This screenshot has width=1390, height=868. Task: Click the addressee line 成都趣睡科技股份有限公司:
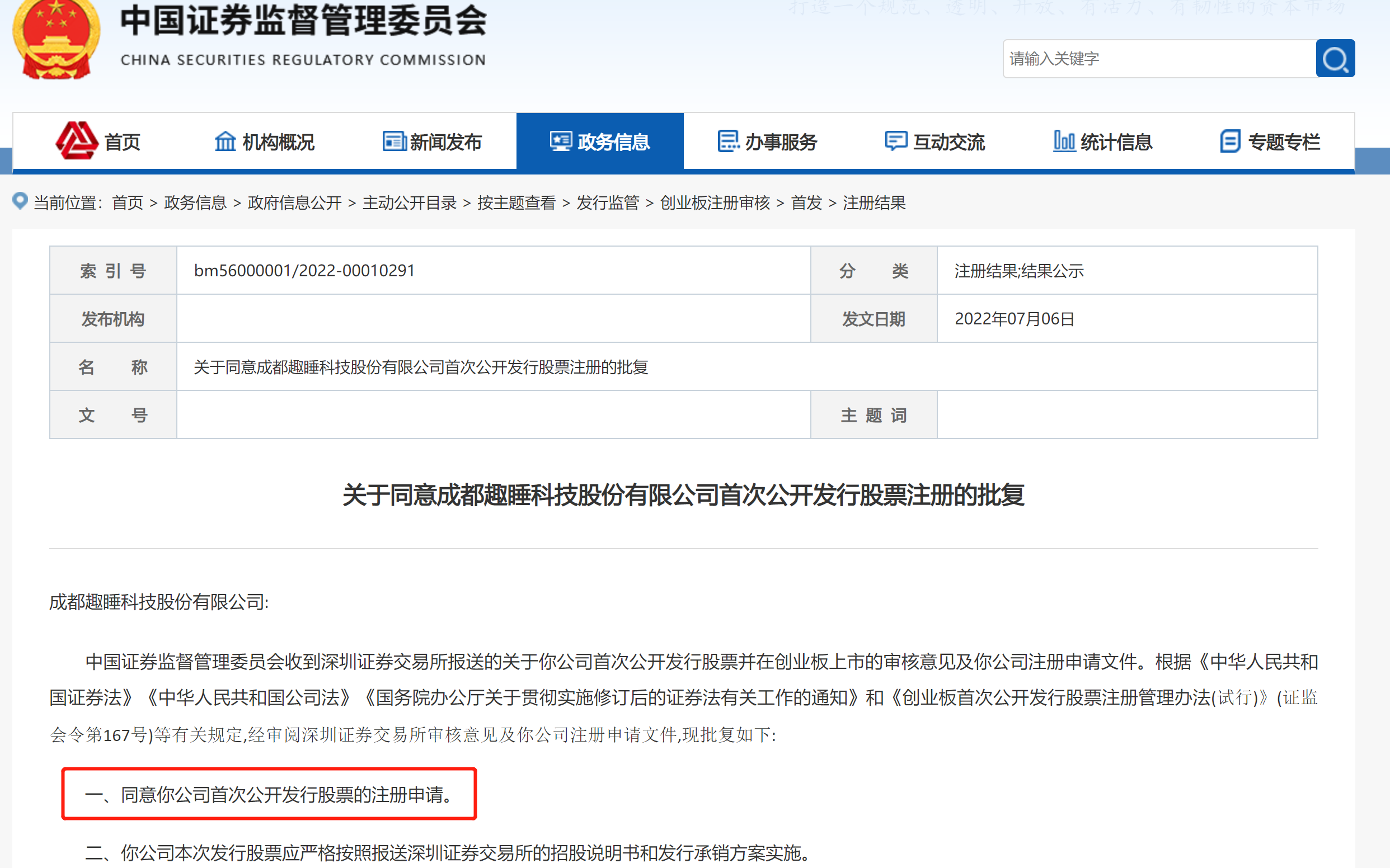click(159, 602)
